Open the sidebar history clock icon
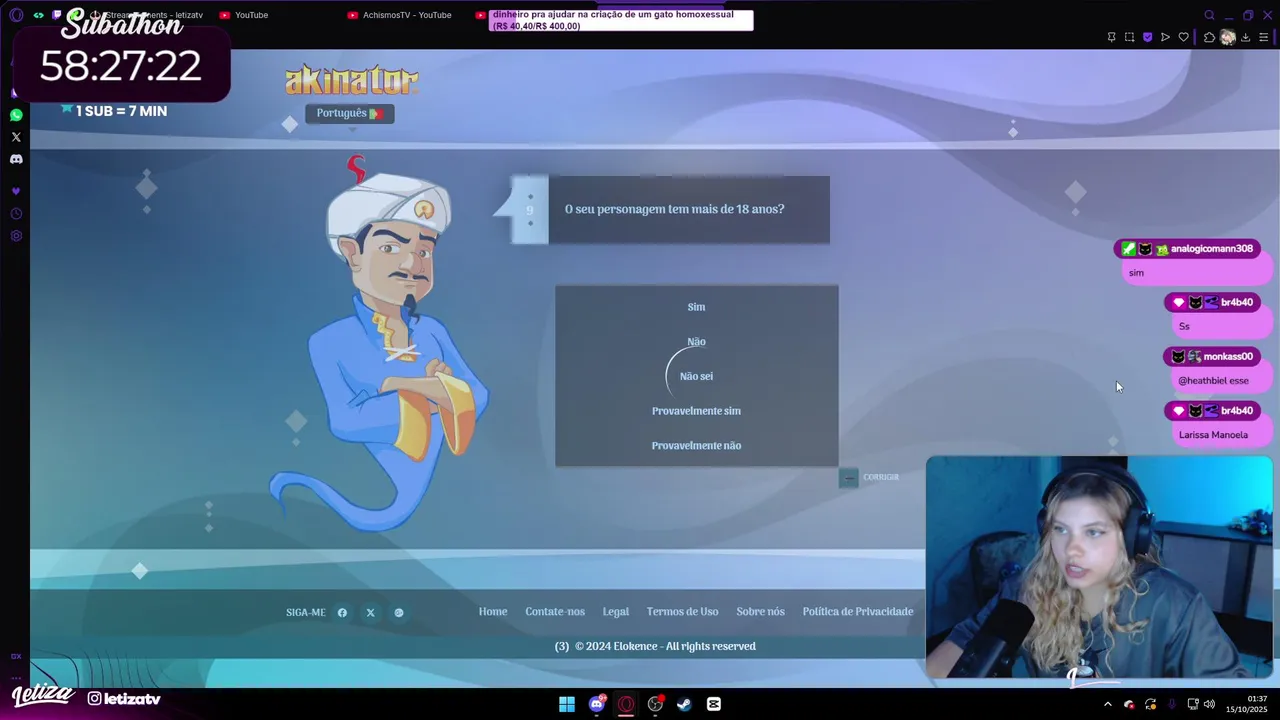The width and height of the screenshot is (1280, 720). [x=16, y=214]
